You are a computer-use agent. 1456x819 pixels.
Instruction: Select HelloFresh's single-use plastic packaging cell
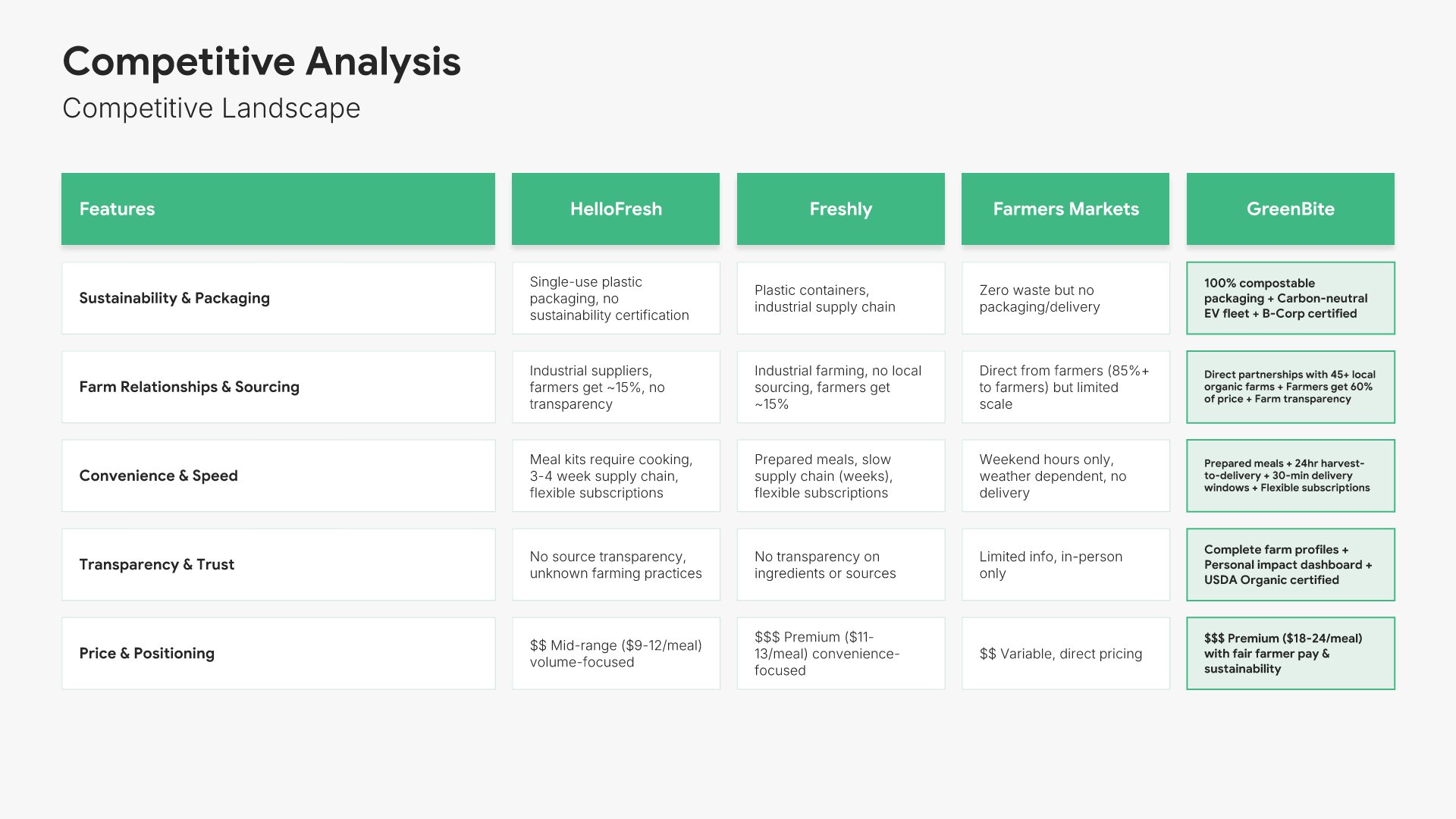[x=616, y=298]
